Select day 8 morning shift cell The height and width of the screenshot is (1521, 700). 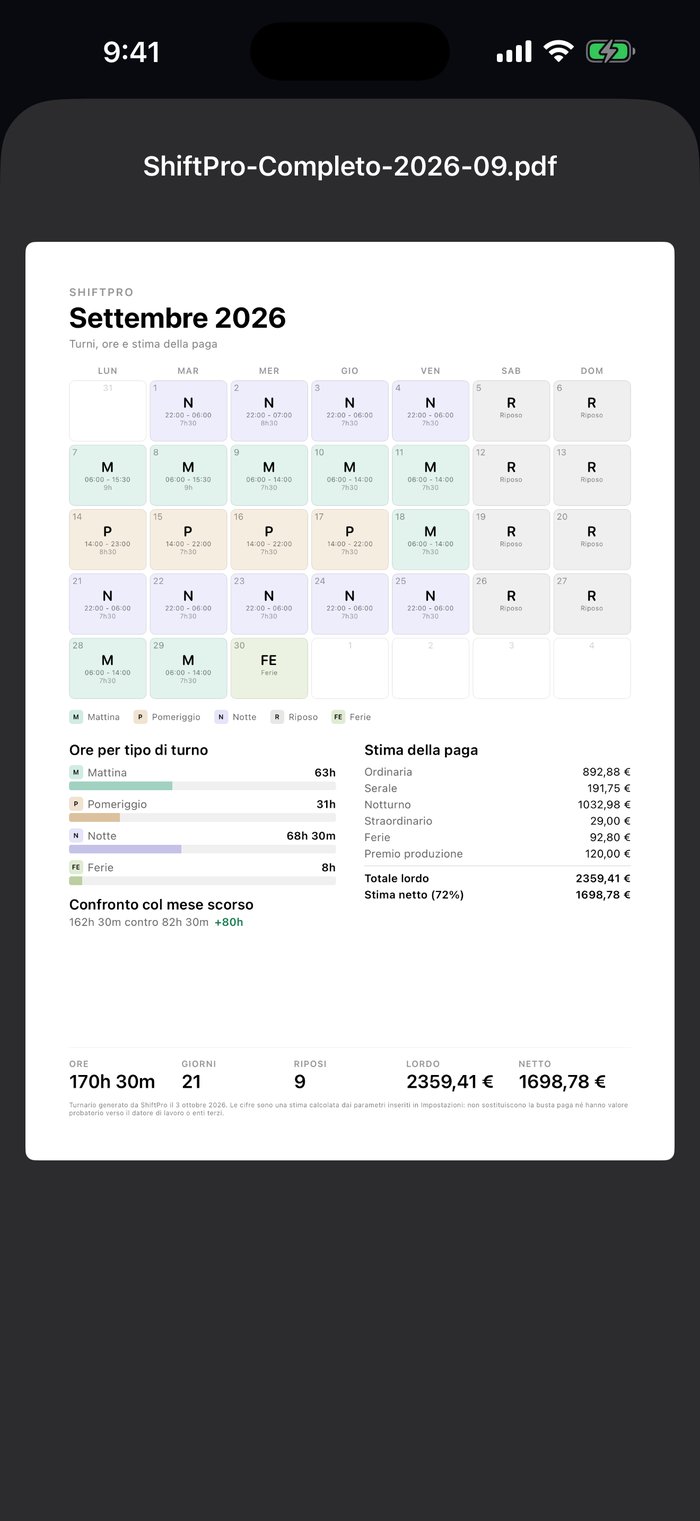point(188,475)
